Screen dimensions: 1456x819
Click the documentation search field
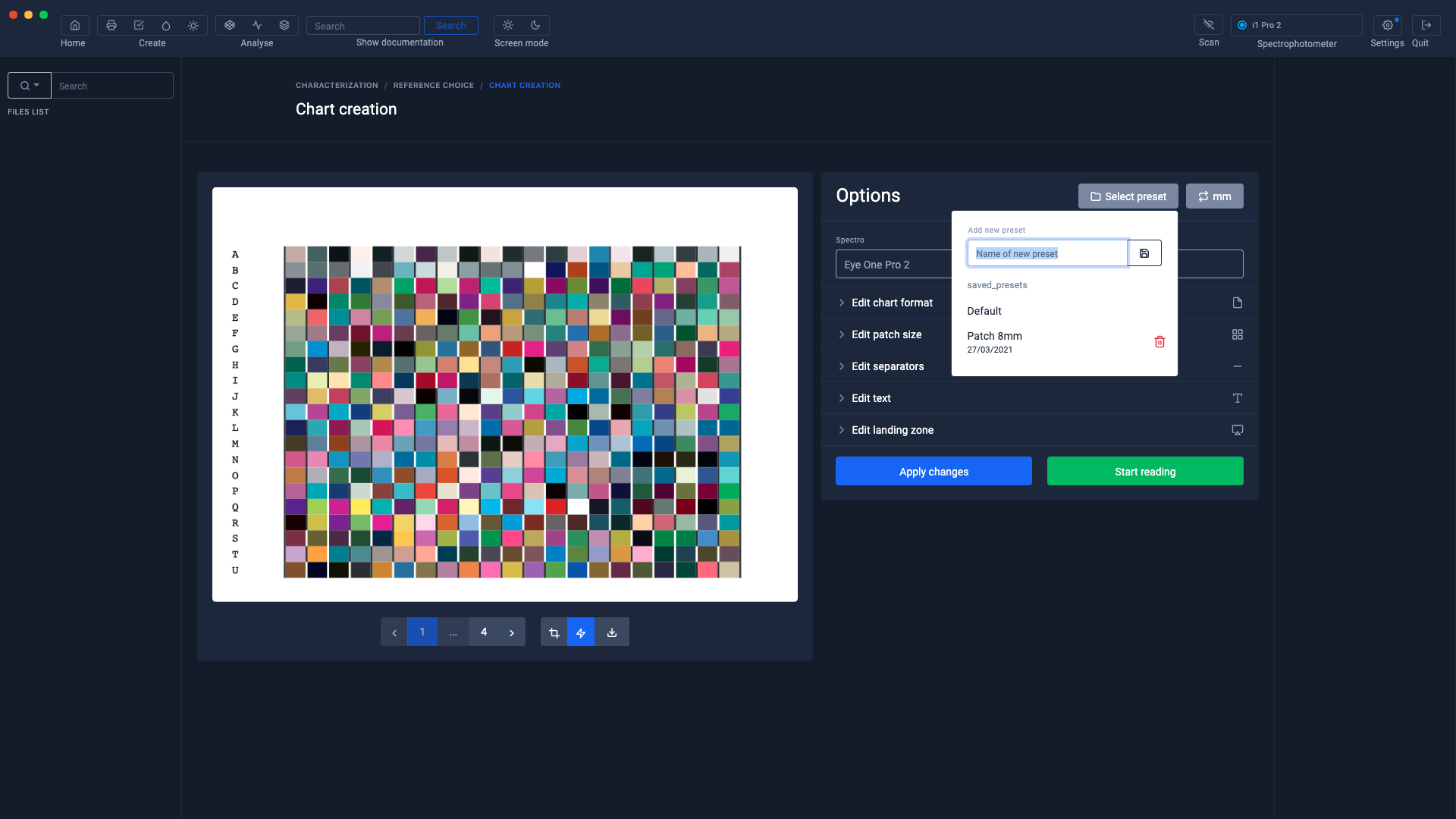pyautogui.click(x=362, y=26)
